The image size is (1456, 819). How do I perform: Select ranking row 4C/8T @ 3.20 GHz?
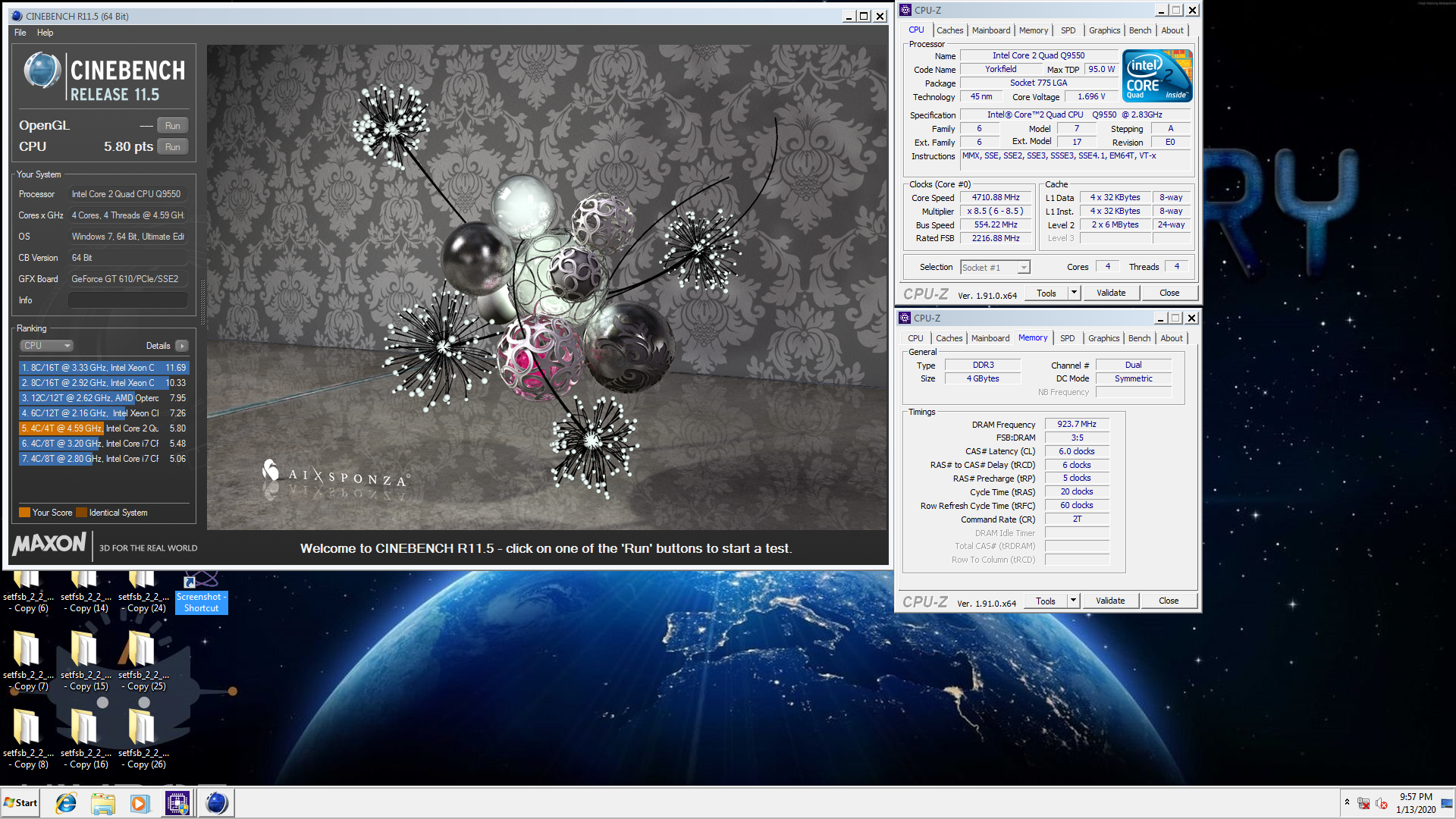click(x=104, y=444)
